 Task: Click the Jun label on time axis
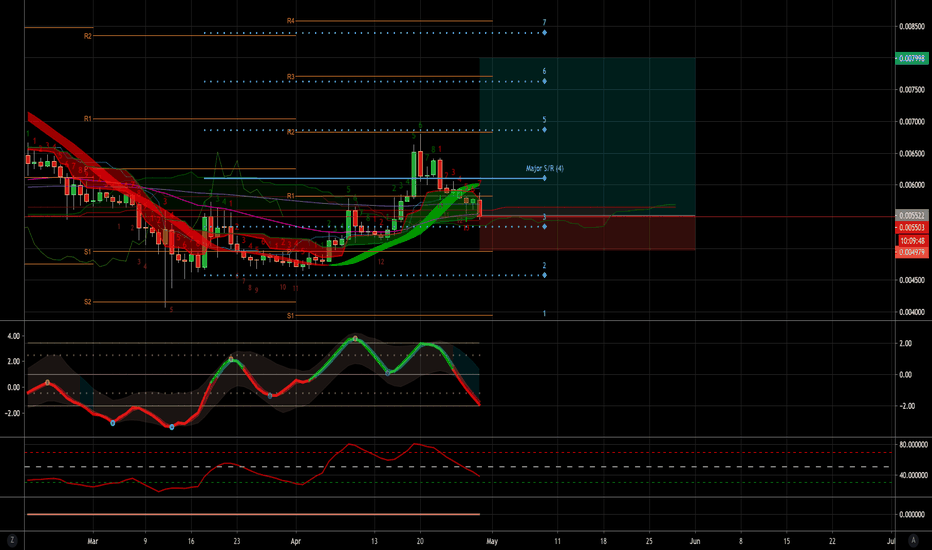tap(695, 541)
